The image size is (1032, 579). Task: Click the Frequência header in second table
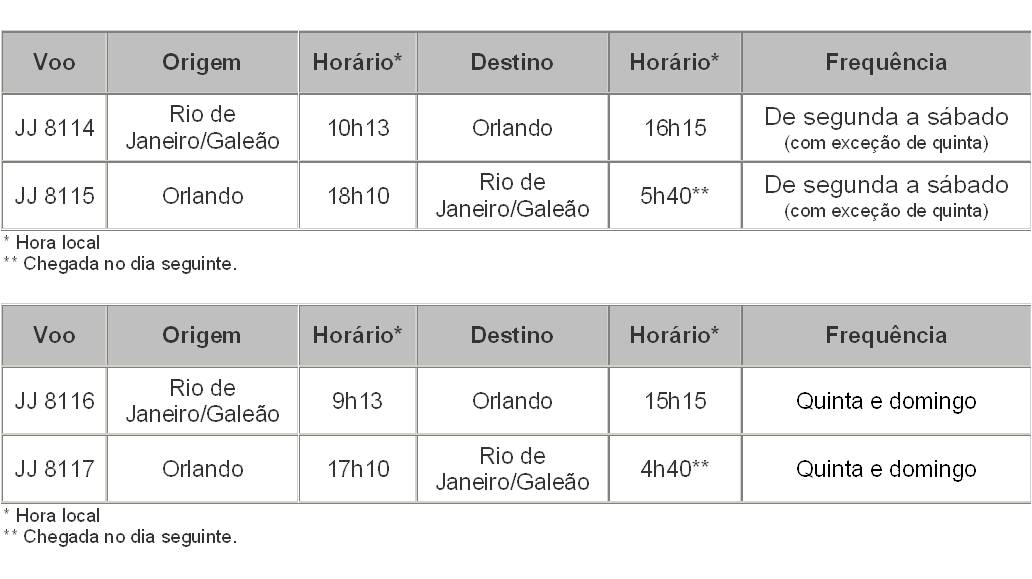(886, 335)
